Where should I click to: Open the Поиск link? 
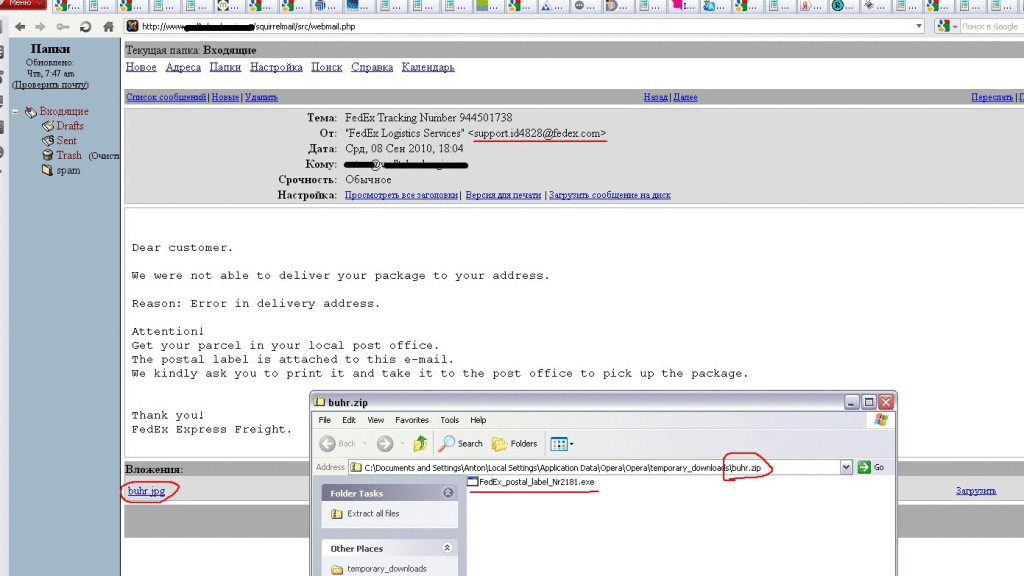pyautogui.click(x=327, y=67)
